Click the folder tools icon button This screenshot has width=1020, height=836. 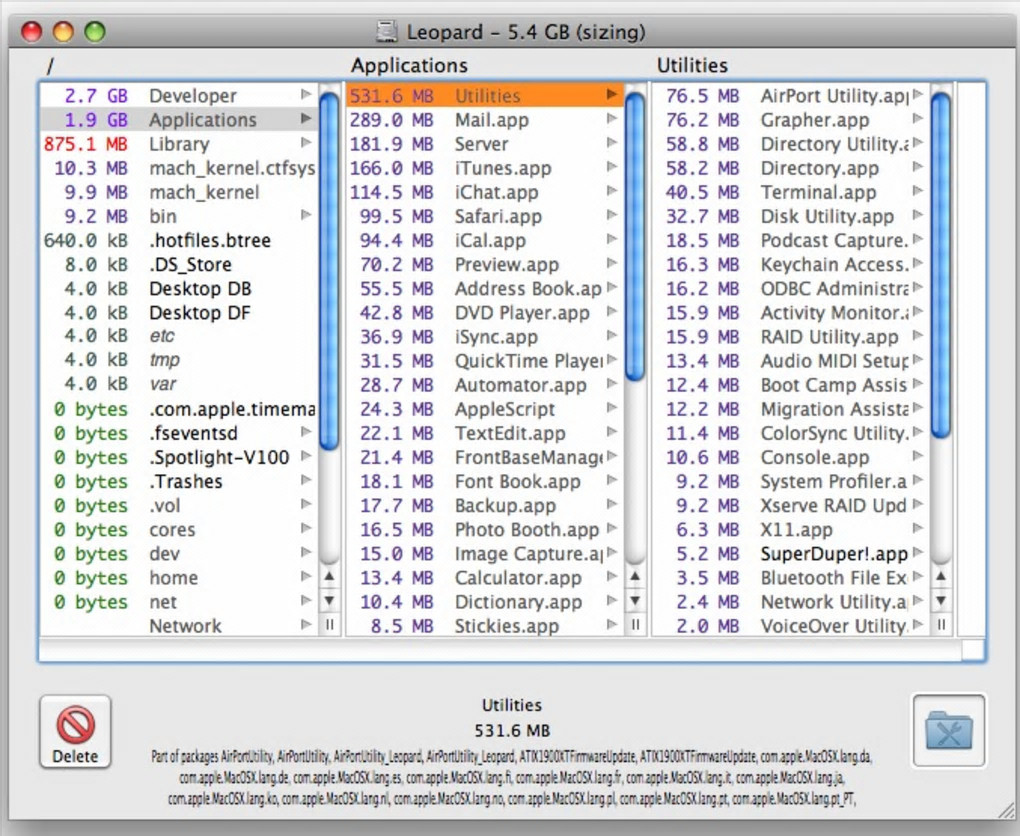948,731
